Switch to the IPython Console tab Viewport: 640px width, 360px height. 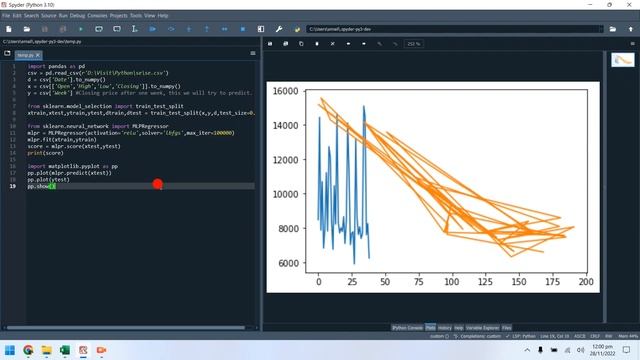407,328
